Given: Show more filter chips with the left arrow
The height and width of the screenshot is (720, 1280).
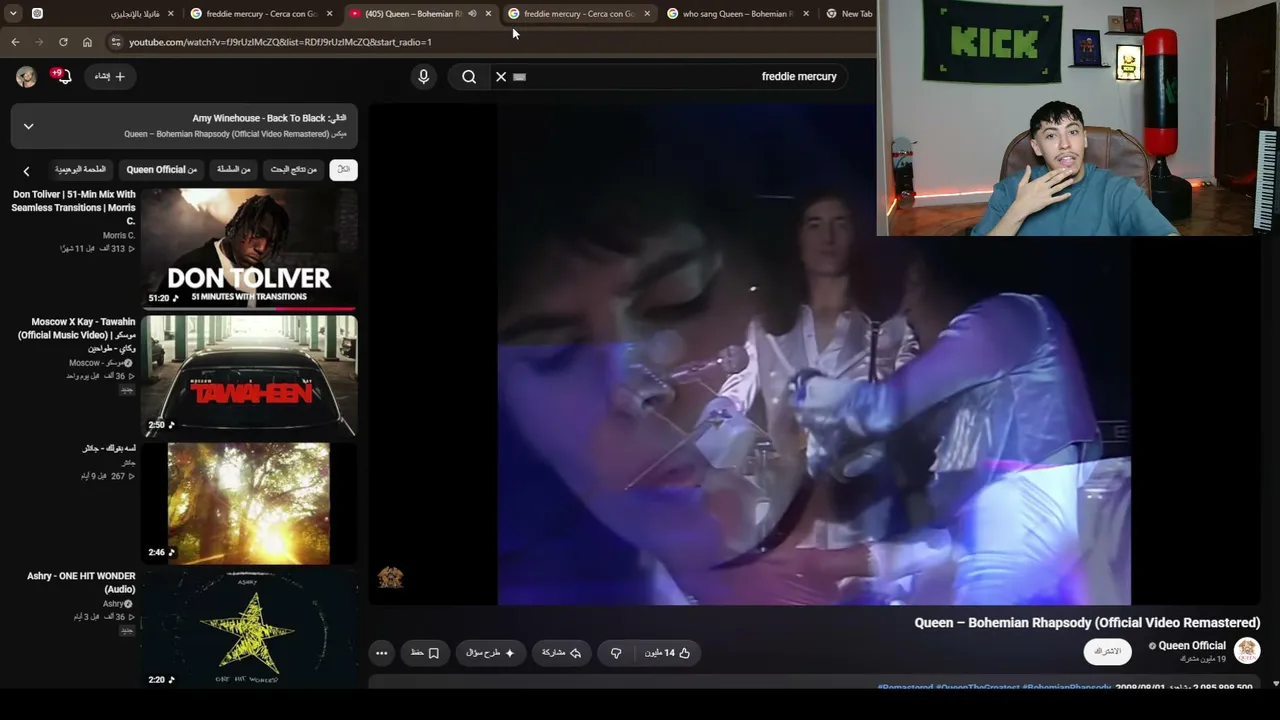Looking at the screenshot, I should tap(26, 171).
